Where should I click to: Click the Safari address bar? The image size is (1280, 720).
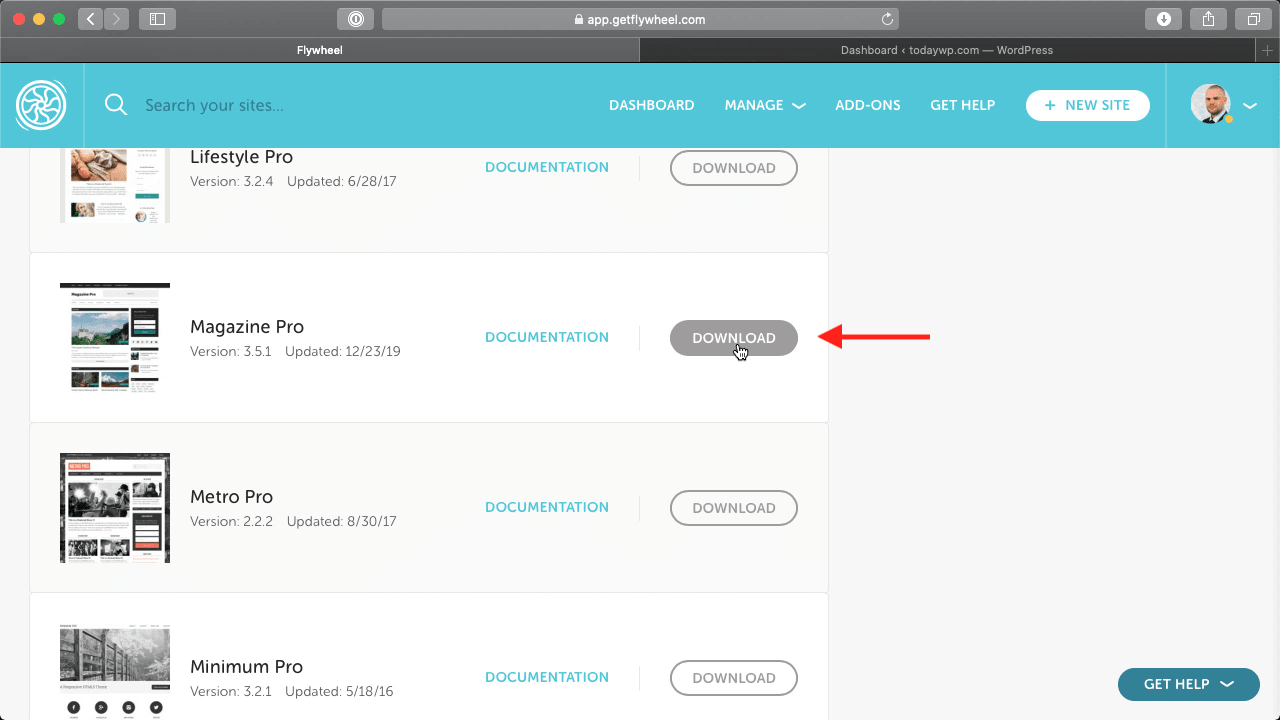point(640,19)
